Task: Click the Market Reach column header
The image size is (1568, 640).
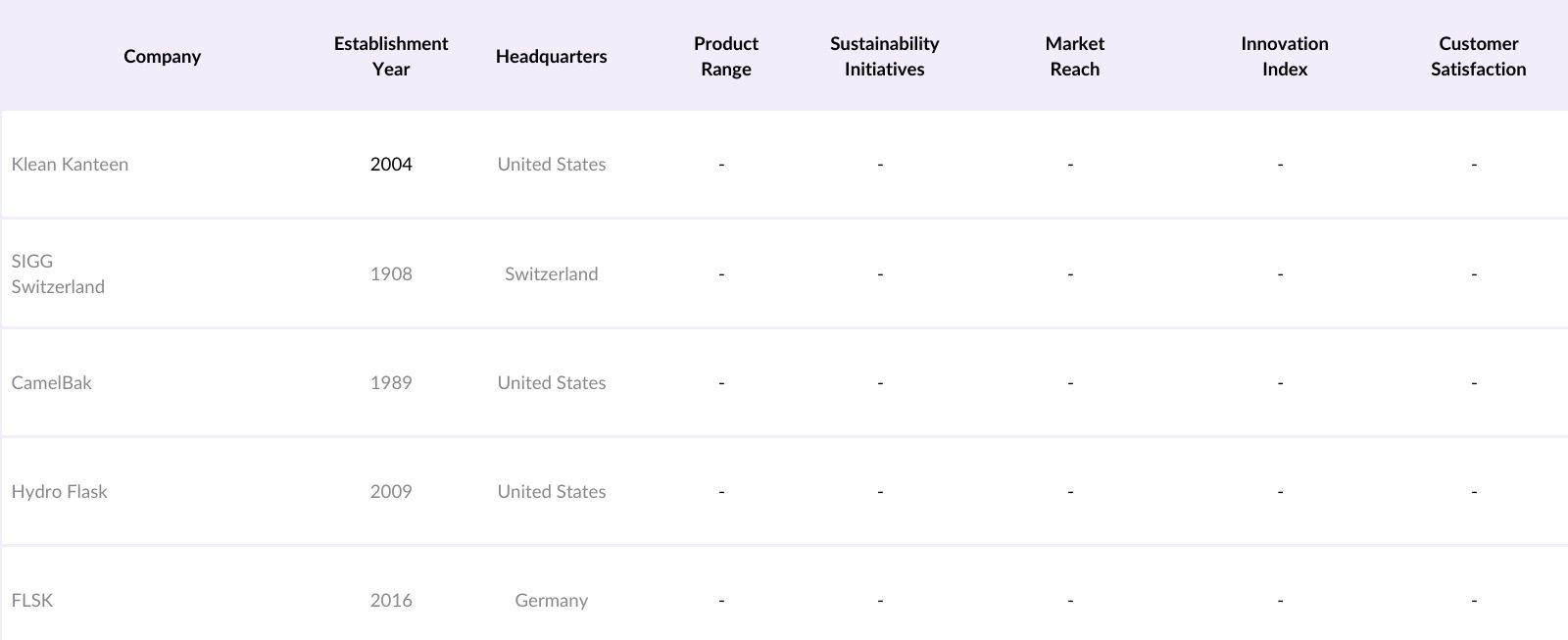Action: 1074,56
